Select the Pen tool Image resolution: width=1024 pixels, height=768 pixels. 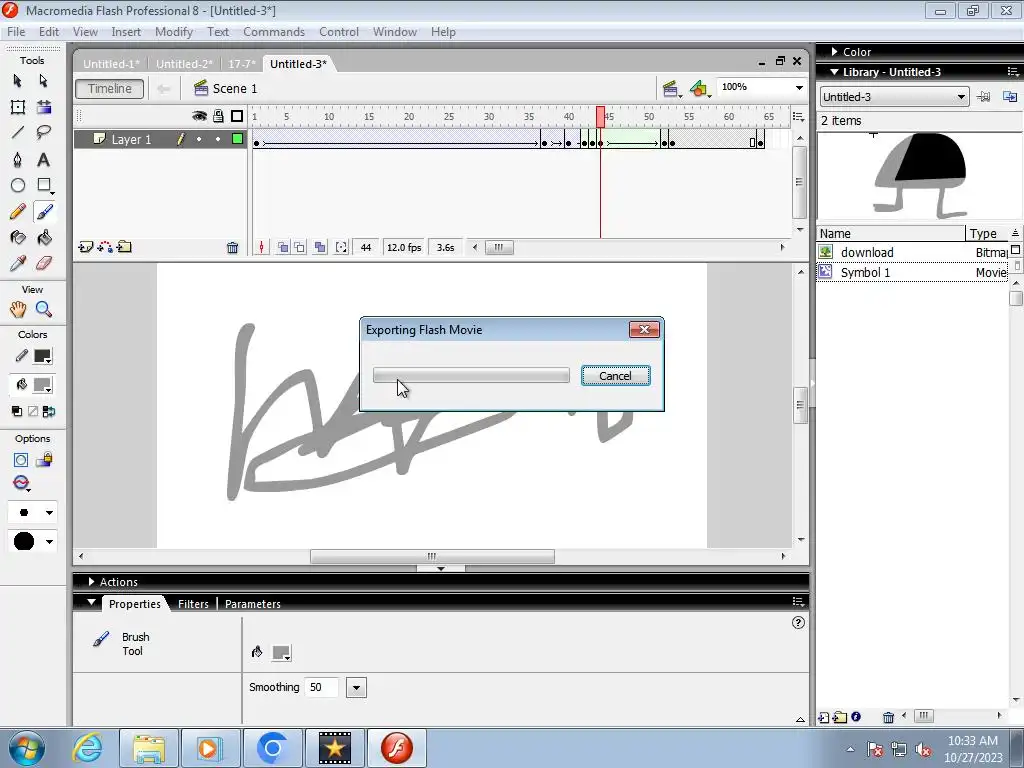[18, 159]
